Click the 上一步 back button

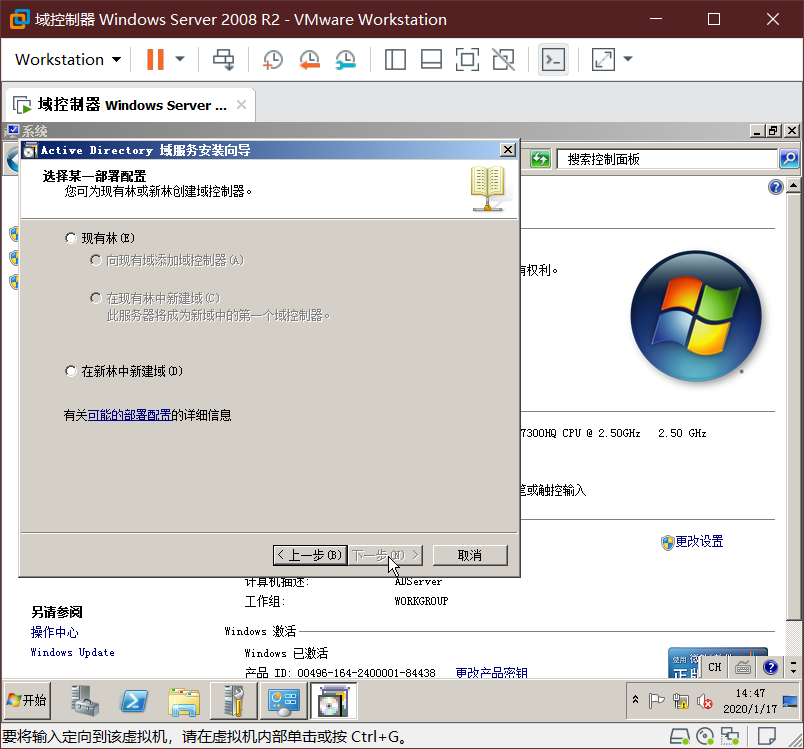tap(310, 555)
